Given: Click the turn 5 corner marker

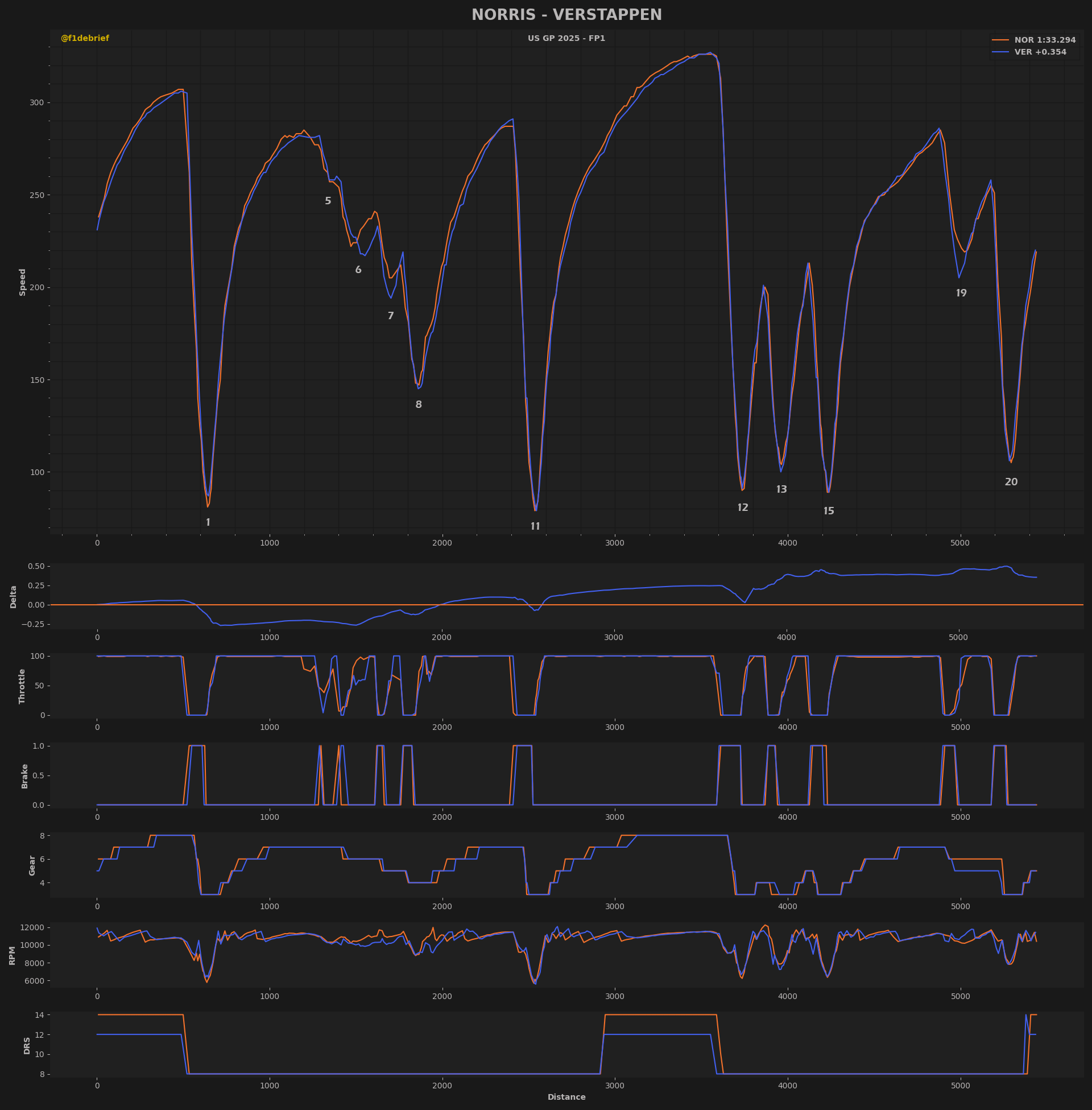Looking at the screenshot, I should [328, 201].
